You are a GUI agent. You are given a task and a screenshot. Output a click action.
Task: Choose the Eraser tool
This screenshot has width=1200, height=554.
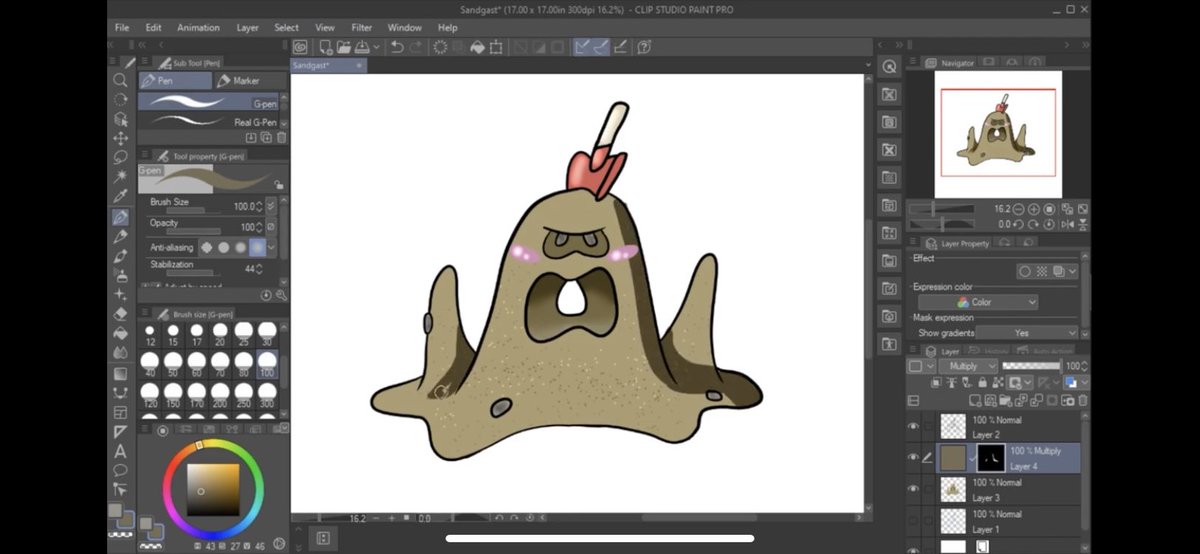pyautogui.click(x=120, y=314)
